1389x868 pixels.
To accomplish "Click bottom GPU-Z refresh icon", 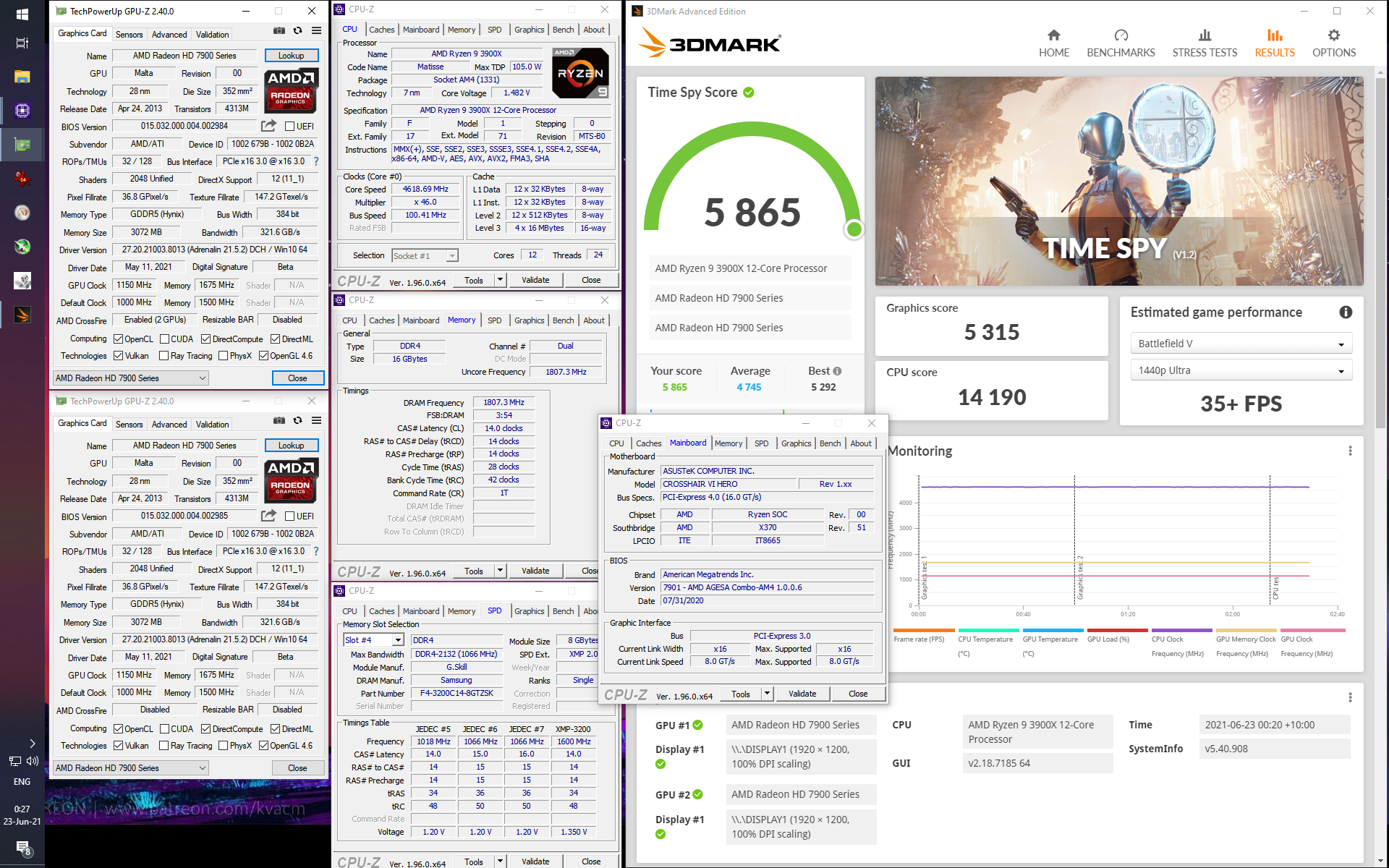I will click(x=297, y=421).
